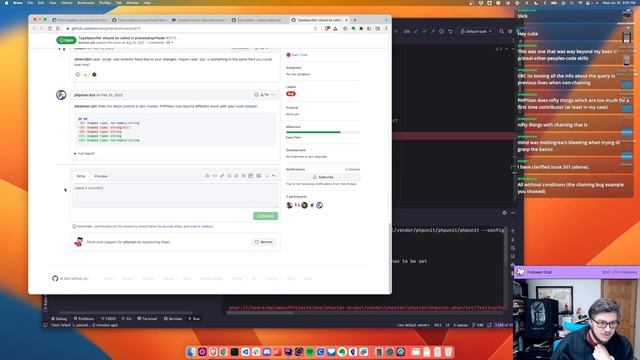The width and height of the screenshot is (640, 360).
Task: Click the milestone progress bar
Action: (323, 132)
